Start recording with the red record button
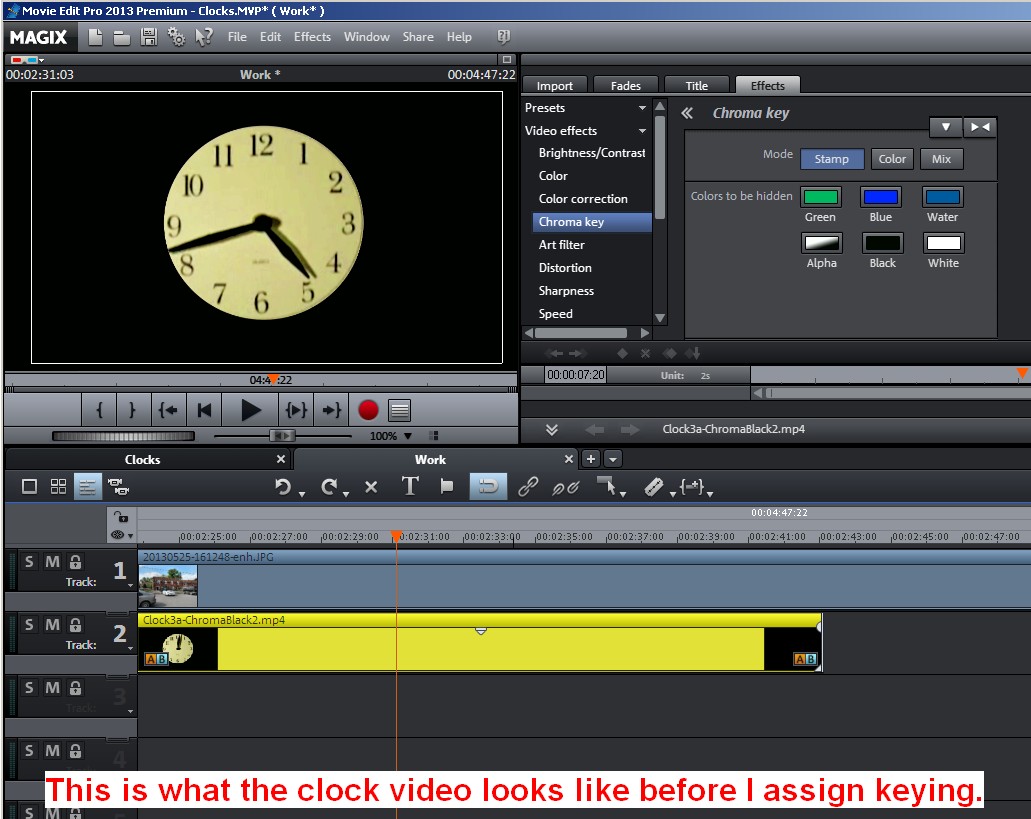Viewport: 1031px width, 819px height. (368, 410)
